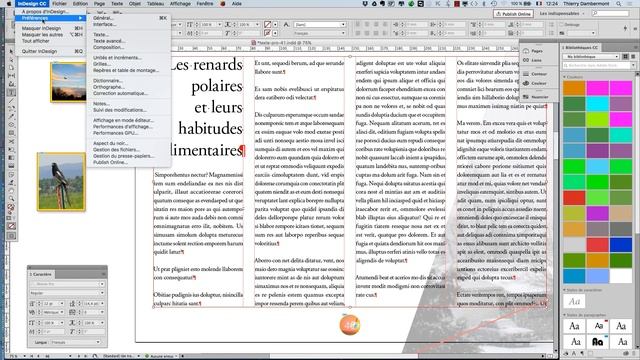Select the Line tool in toolbox

[11, 101]
